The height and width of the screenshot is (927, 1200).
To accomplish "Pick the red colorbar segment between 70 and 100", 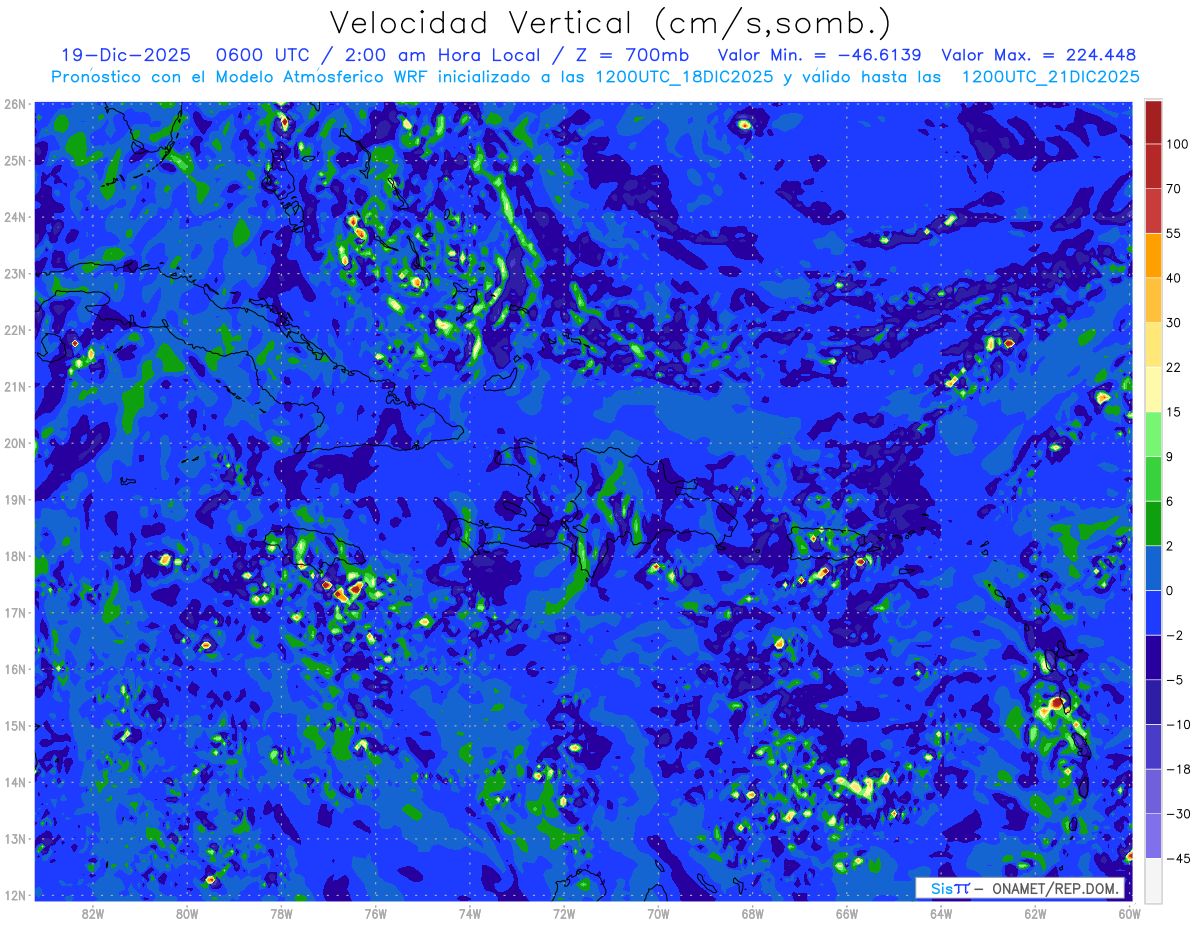I will pos(1153,166).
